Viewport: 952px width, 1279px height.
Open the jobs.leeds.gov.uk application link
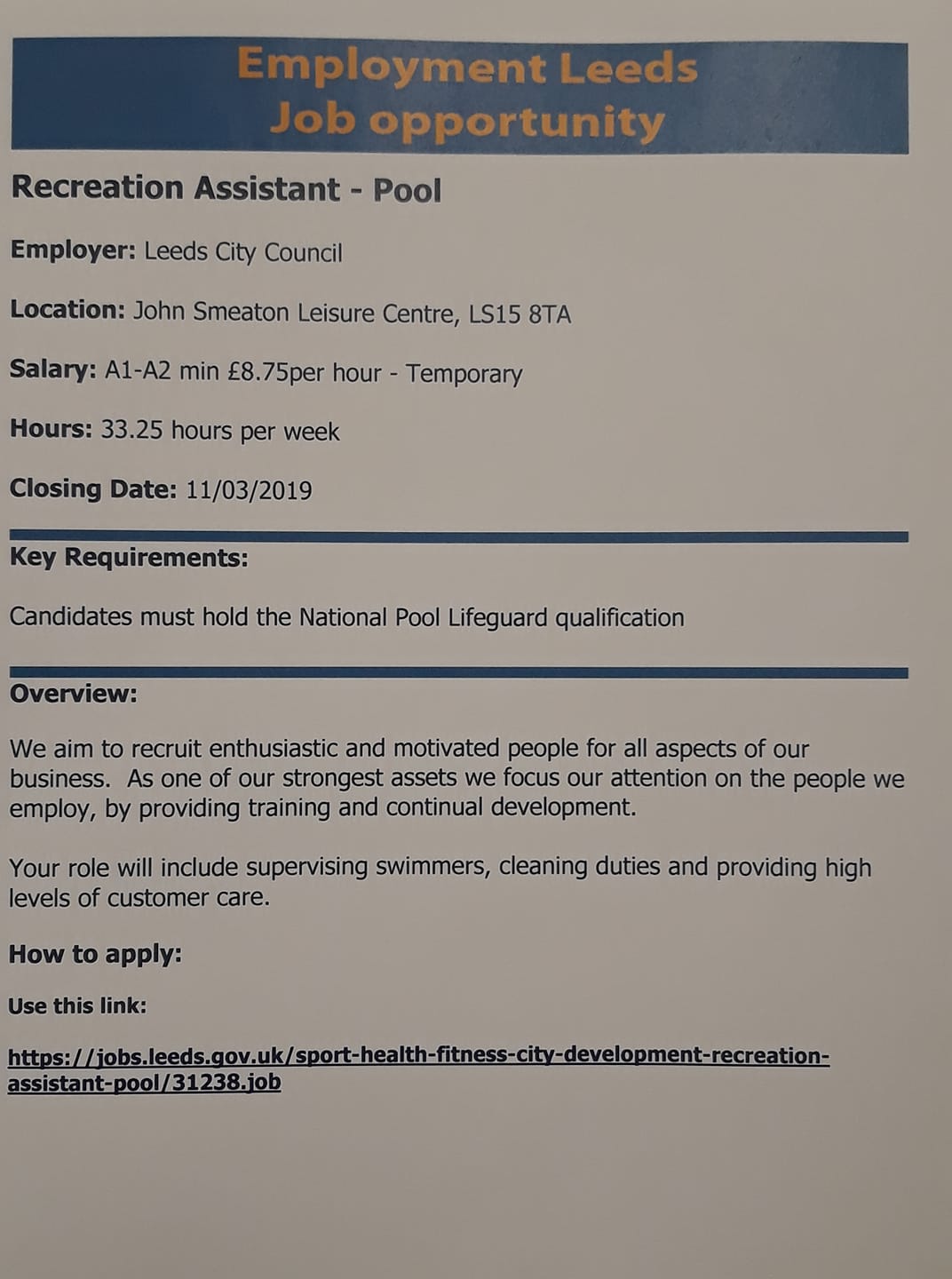[x=418, y=1069]
